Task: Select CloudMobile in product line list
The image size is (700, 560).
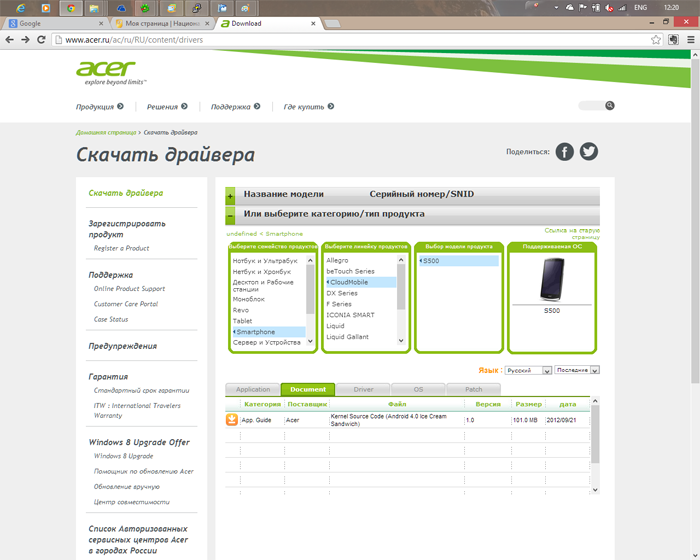Action: point(361,282)
